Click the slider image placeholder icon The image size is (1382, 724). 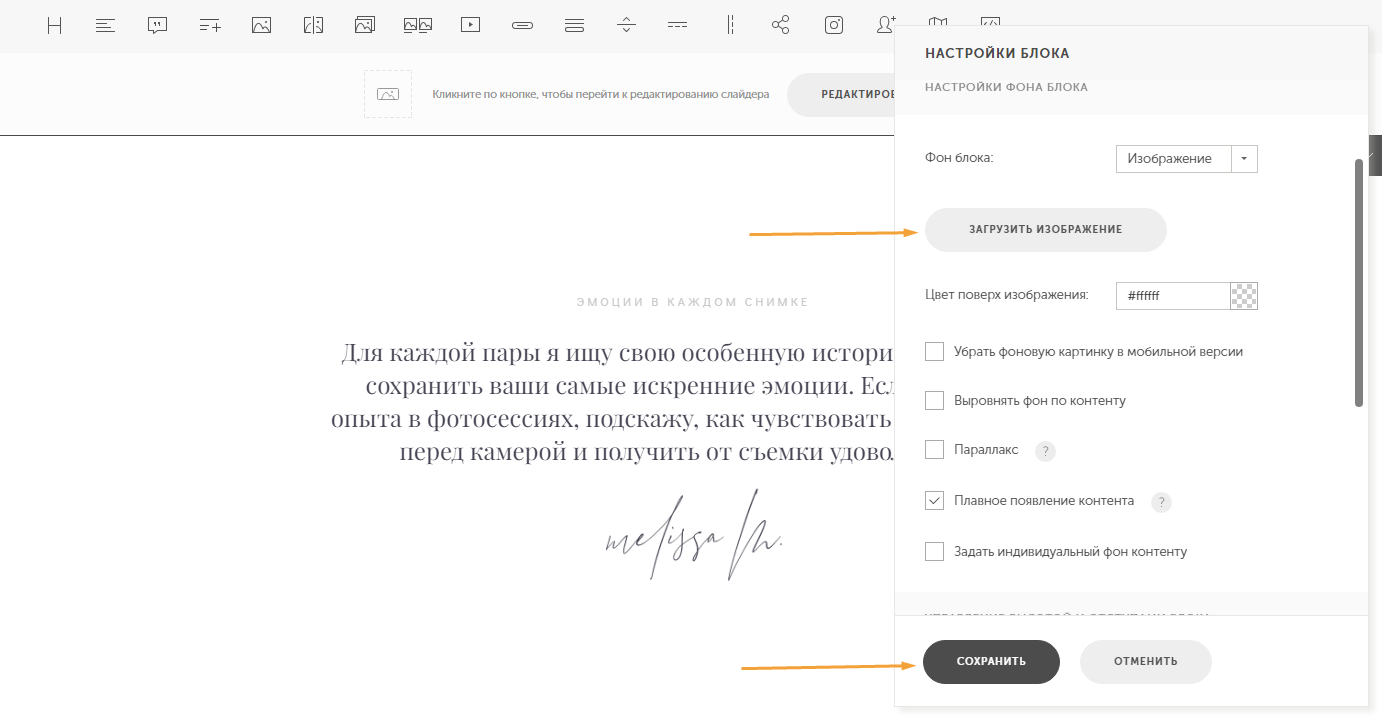(388, 94)
